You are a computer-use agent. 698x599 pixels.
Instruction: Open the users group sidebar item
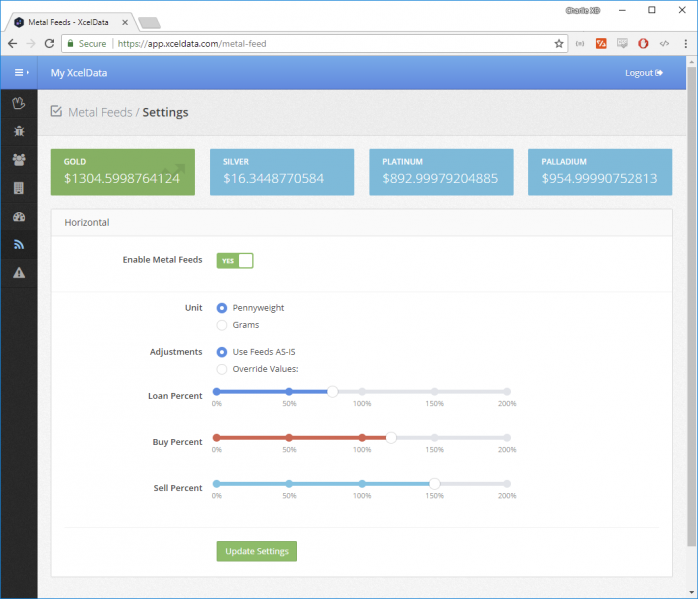pos(19,159)
